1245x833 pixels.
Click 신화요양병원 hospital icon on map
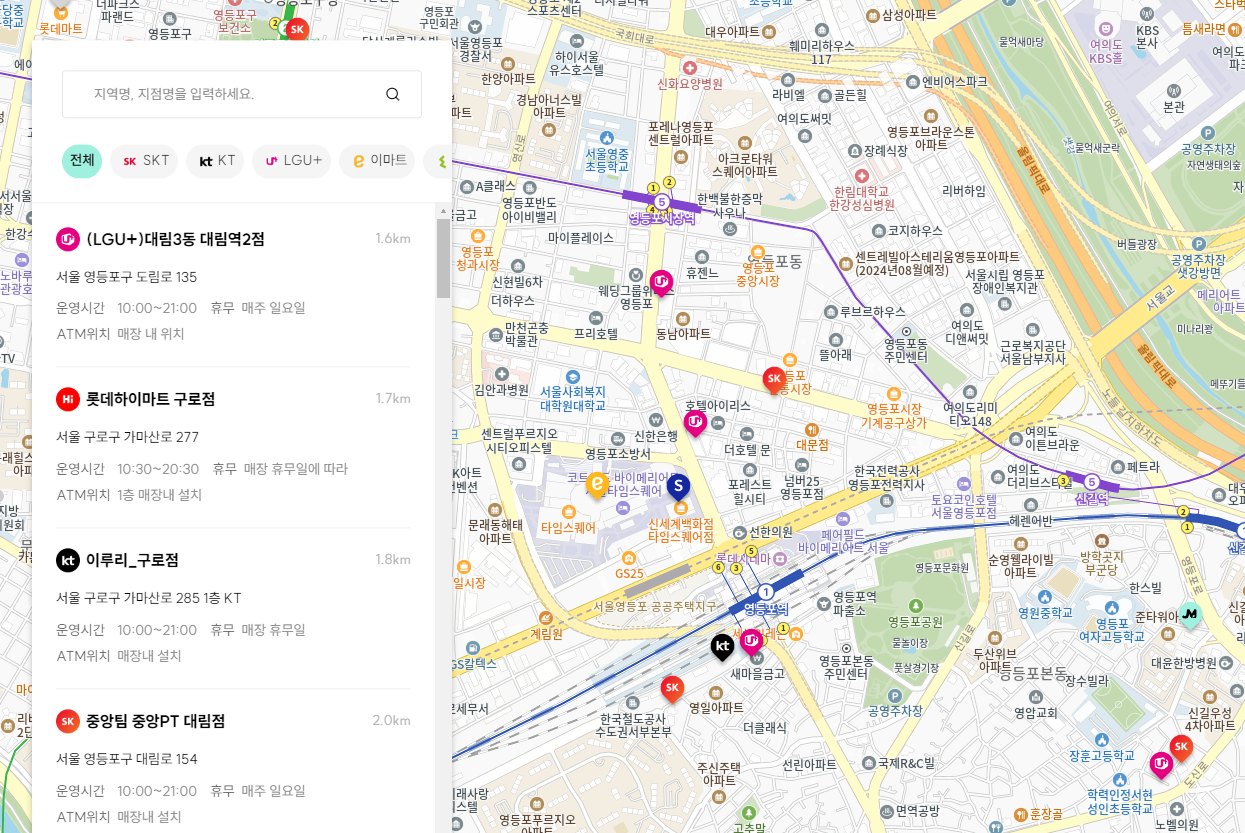pyautogui.click(x=688, y=68)
